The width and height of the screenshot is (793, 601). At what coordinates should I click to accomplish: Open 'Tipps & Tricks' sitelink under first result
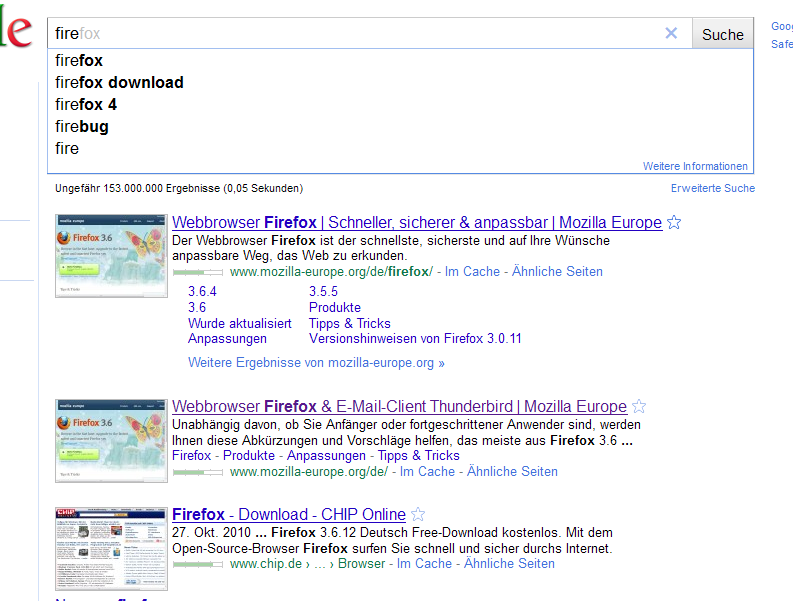(x=349, y=324)
